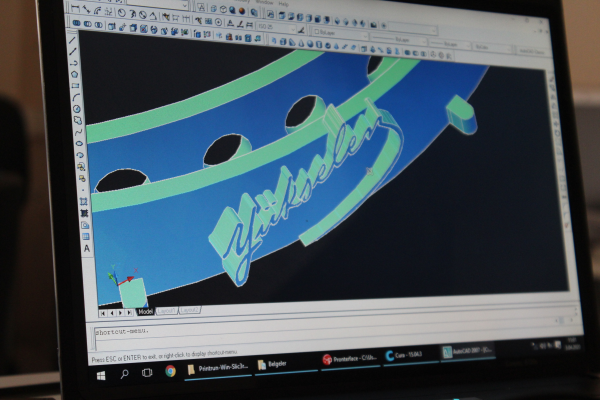Click the first-tab navigation arrow beside Model
The image size is (600, 400).
[x=103, y=313]
